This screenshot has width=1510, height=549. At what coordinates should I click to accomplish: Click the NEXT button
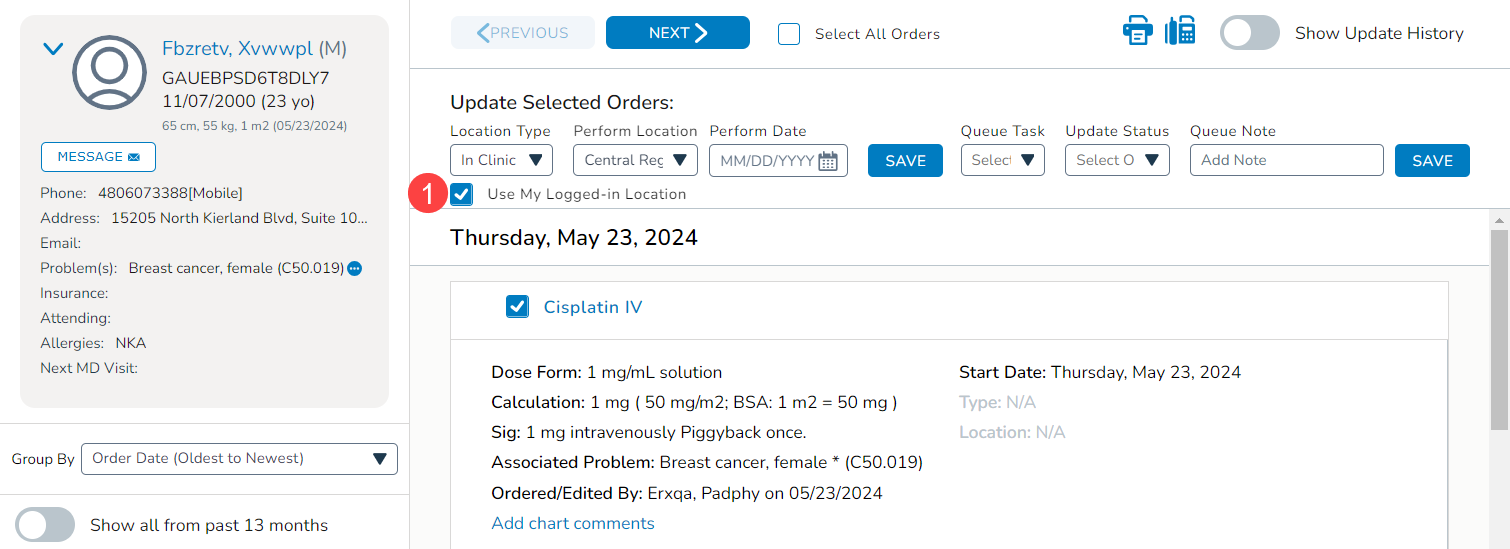(677, 33)
